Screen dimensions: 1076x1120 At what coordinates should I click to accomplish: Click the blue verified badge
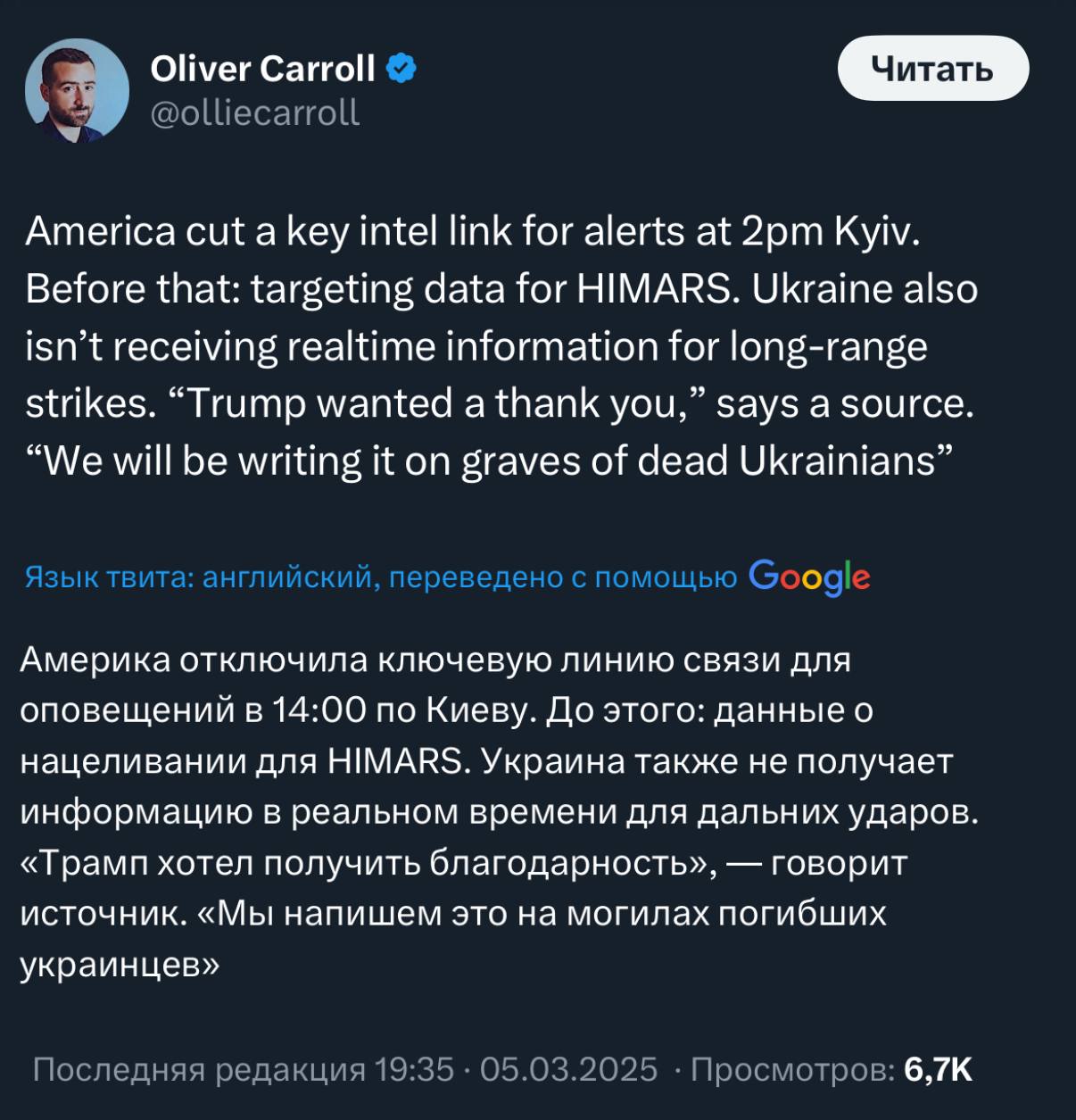click(402, 68)
